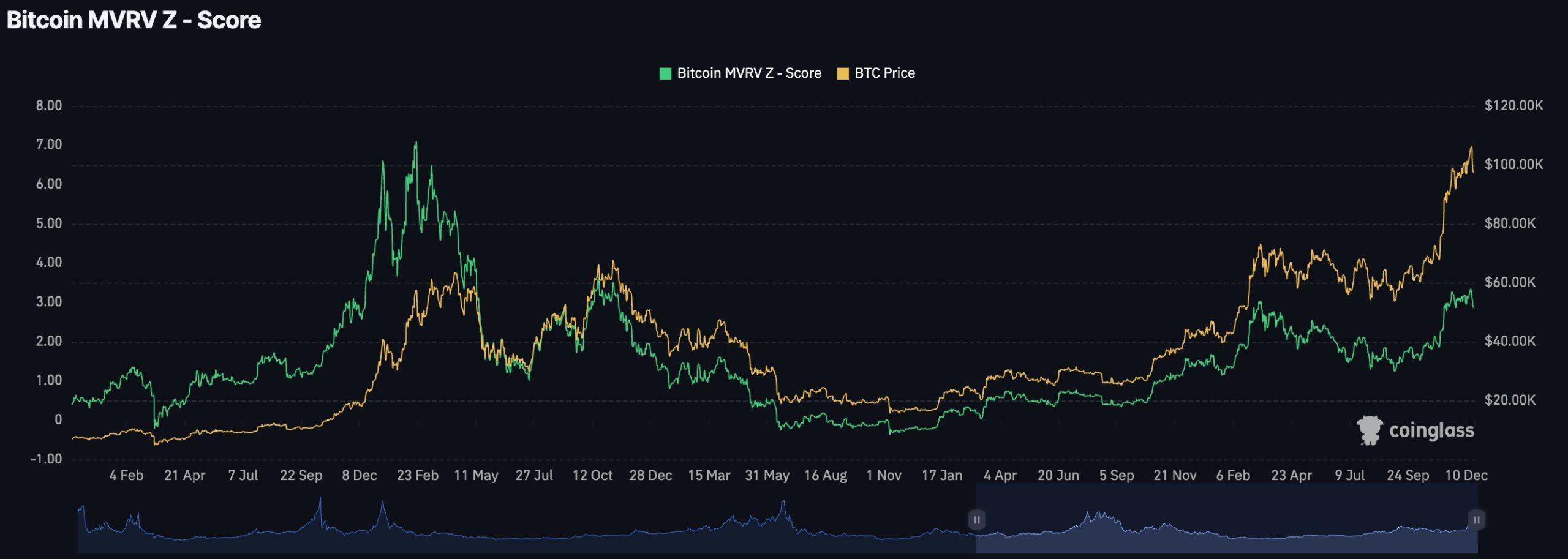Toggle the BTC Price legend entry
Screen dimensions: 1568x559
[876, 73]
